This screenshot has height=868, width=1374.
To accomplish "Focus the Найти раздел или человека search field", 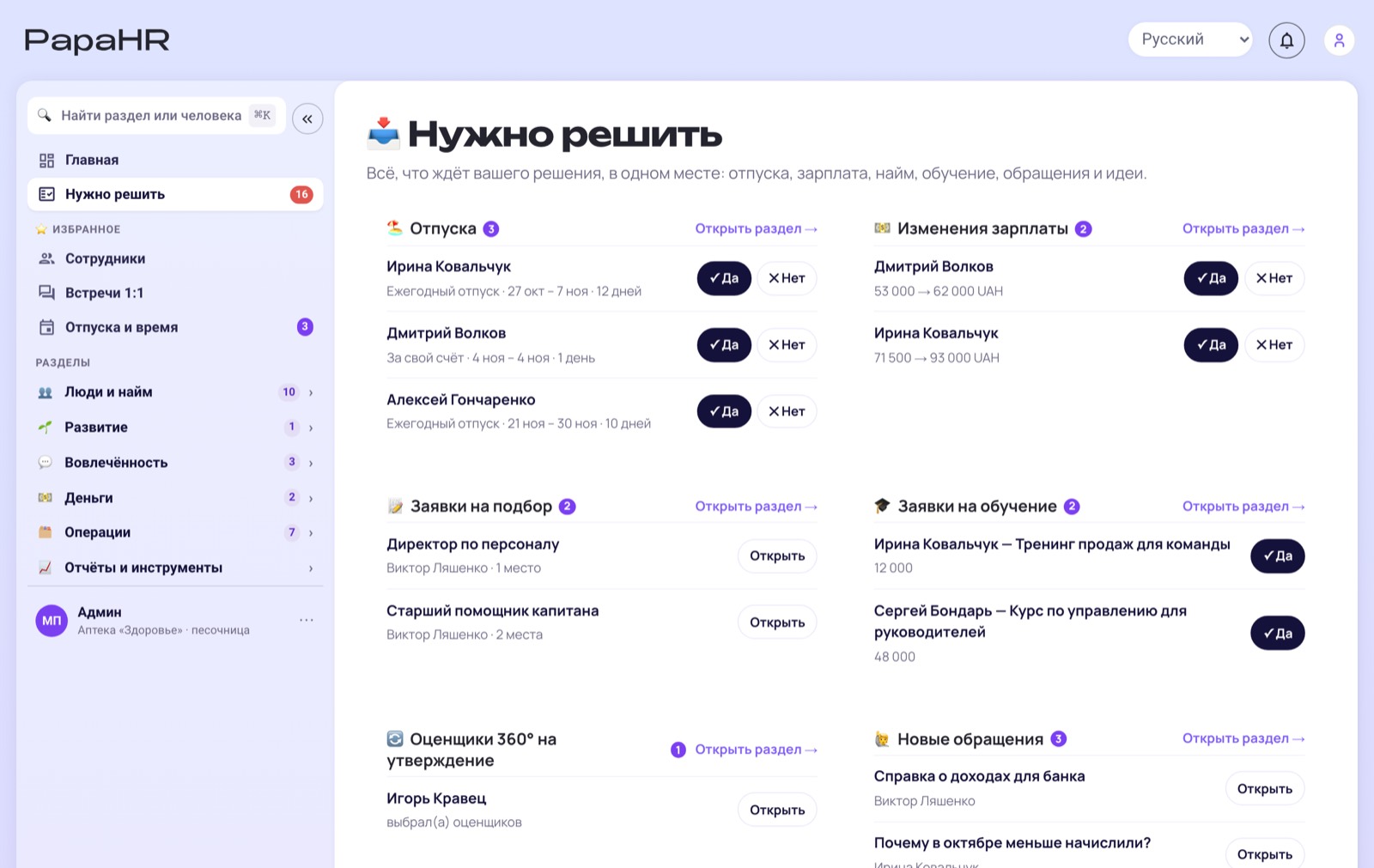I will (156, 115).
